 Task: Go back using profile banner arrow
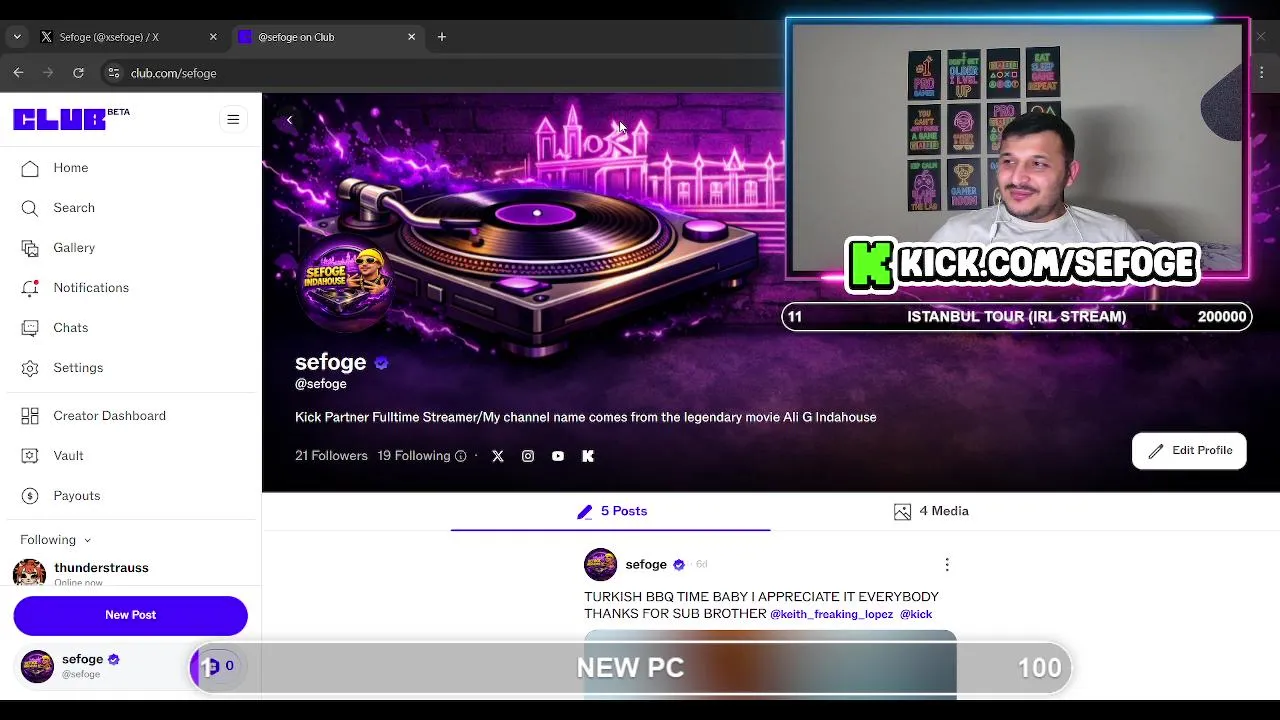[x=289, y=120]
